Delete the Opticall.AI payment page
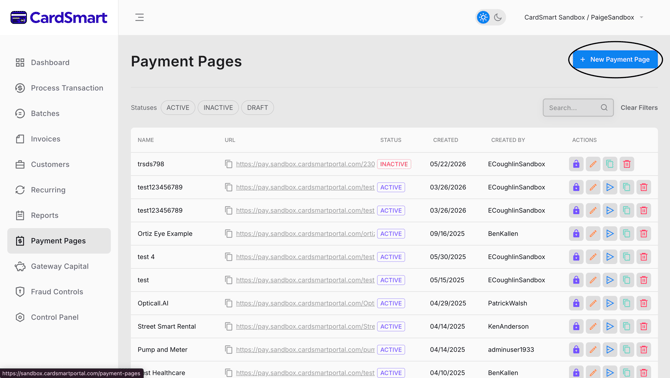Viewport: 670px width, 378px height. point(644,303)
